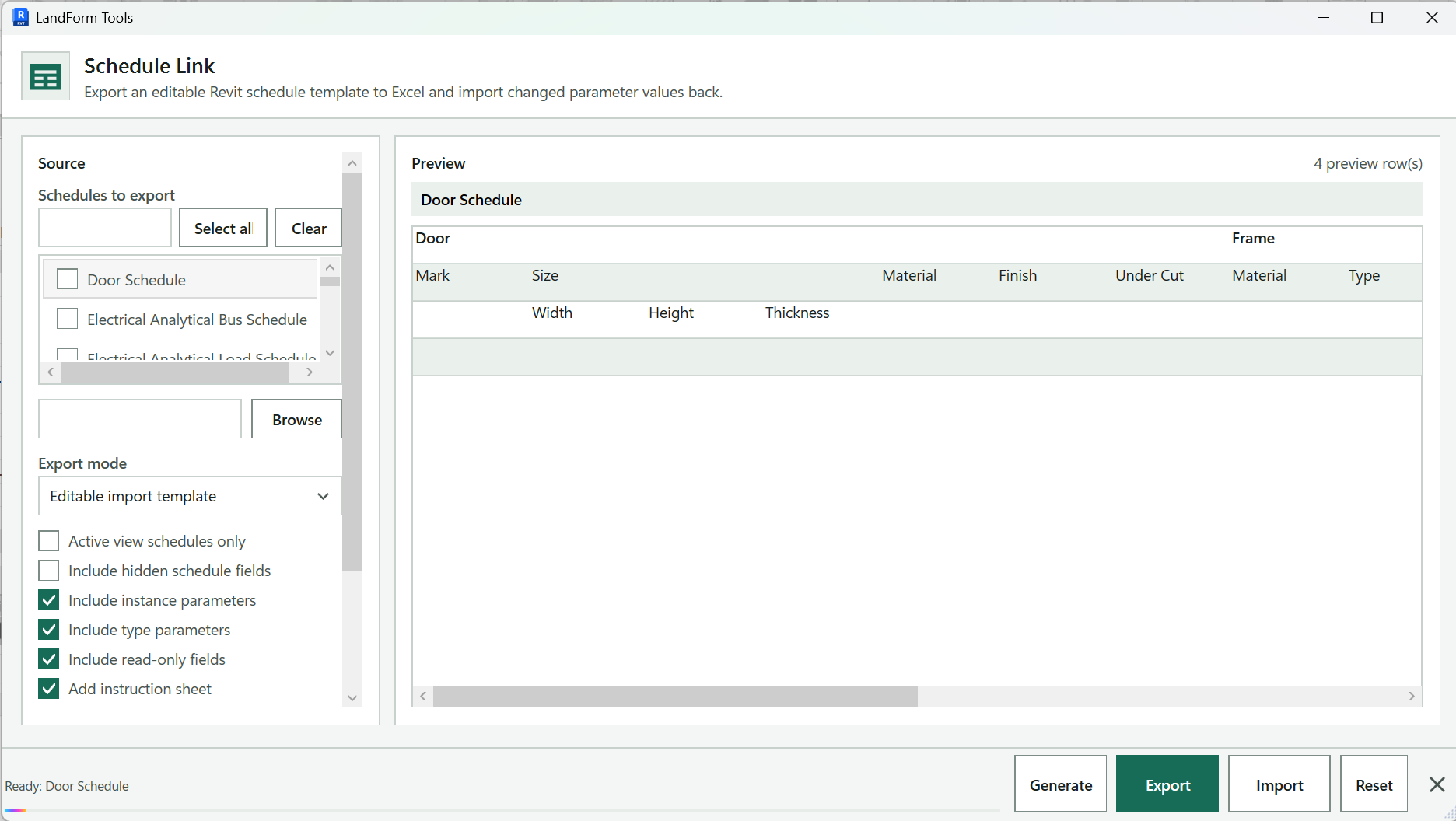The image size is (1456, 821).
Task: Check Electrical Analytical Bus Schedule checkbox
Action: (x=68, y=319)
